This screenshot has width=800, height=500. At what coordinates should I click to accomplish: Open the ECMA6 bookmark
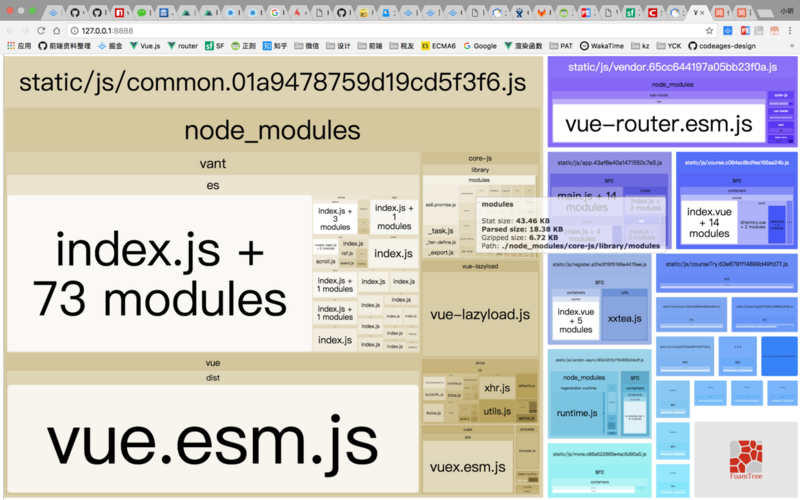(x=438, y=46)
